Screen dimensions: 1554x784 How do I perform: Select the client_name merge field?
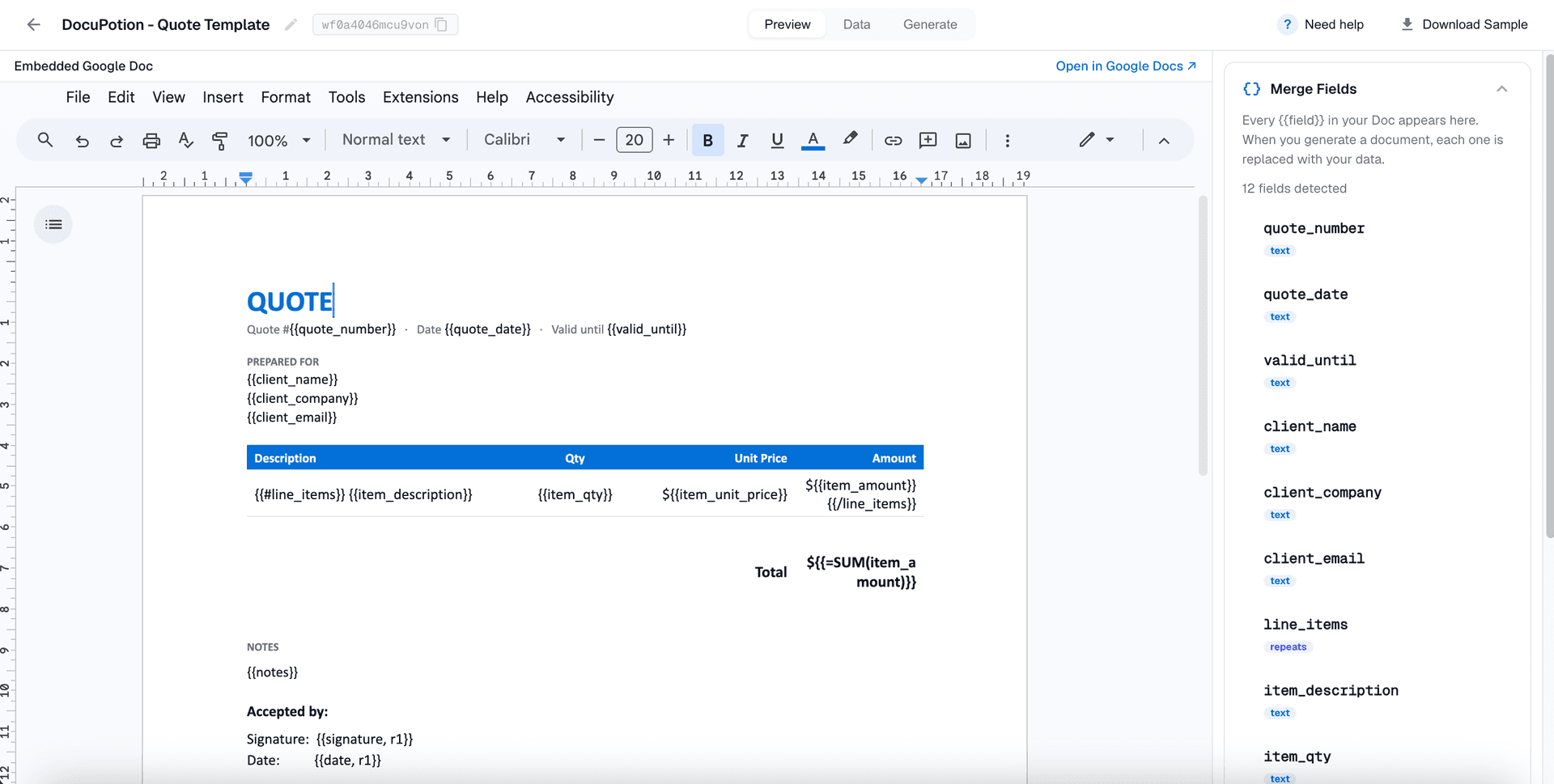pos(1310,426)
